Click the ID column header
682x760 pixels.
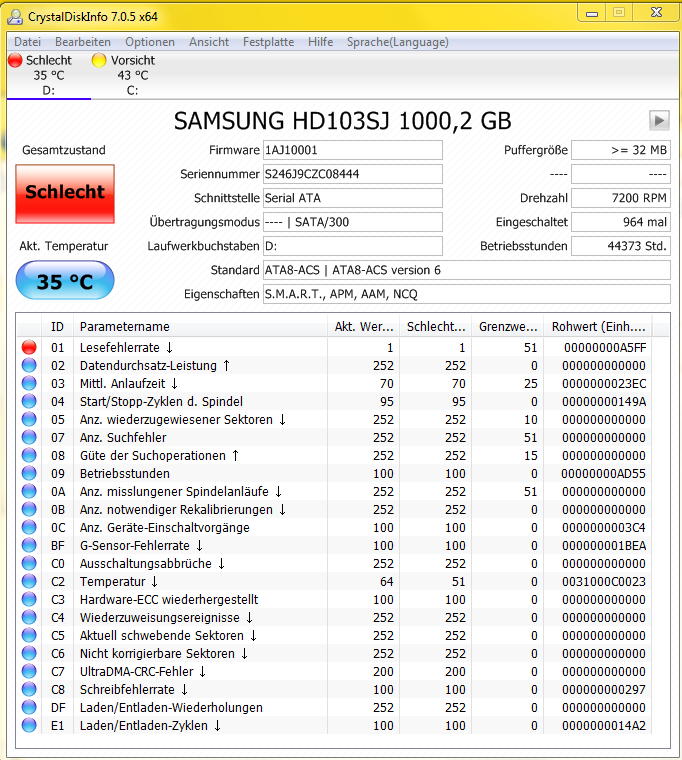click(x=57, y=327)
